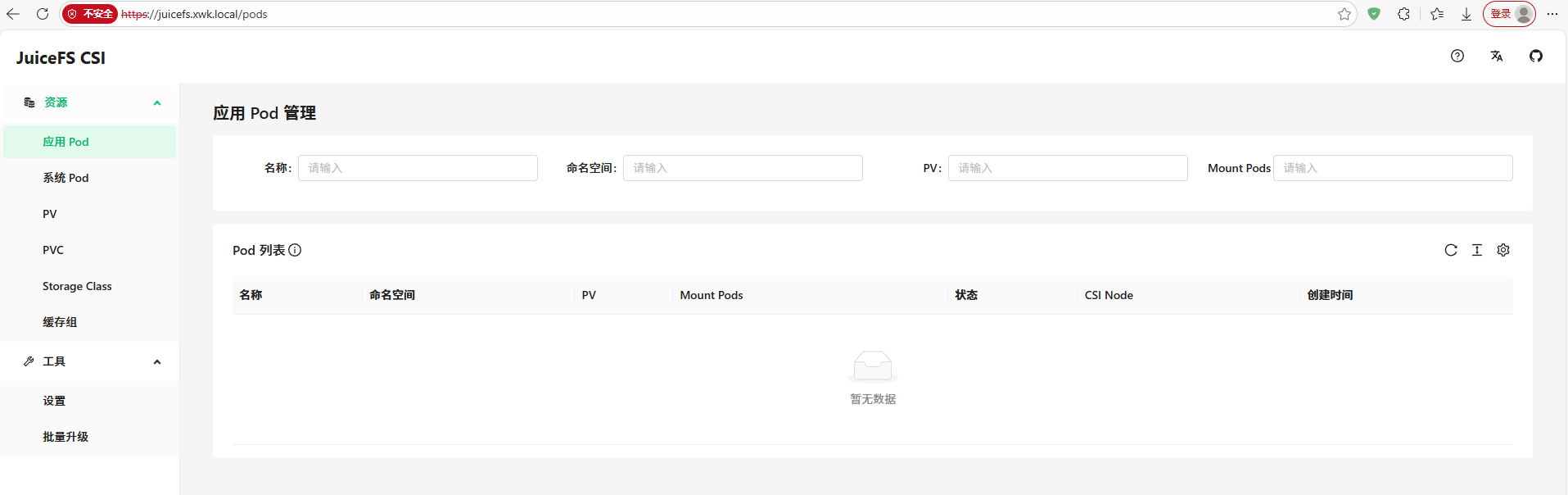
Task: Collapse the 资源 menu chevron
Action: click(157, 103)
